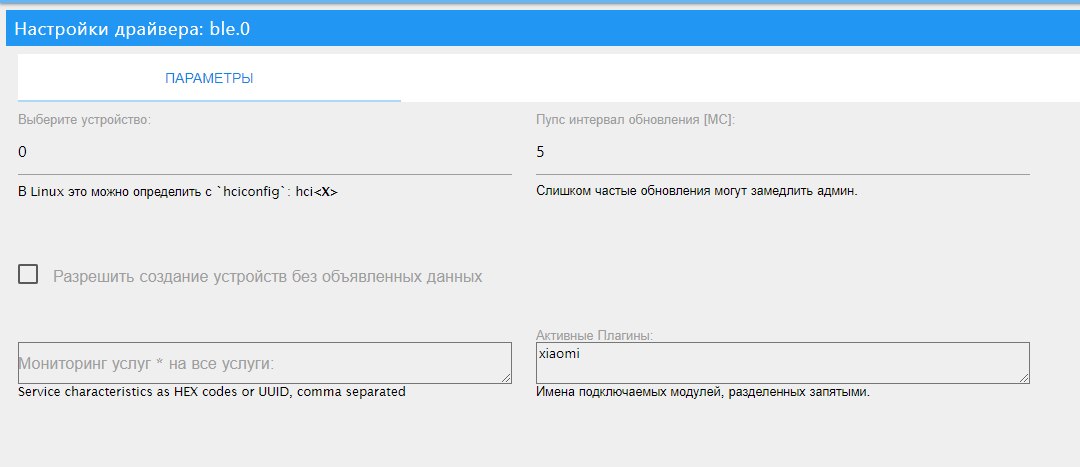Click the hciconfig hint text
Image resolution: width=1080 pixels, height=467 pixels.
pyautogui.click(x=178, y=192)
